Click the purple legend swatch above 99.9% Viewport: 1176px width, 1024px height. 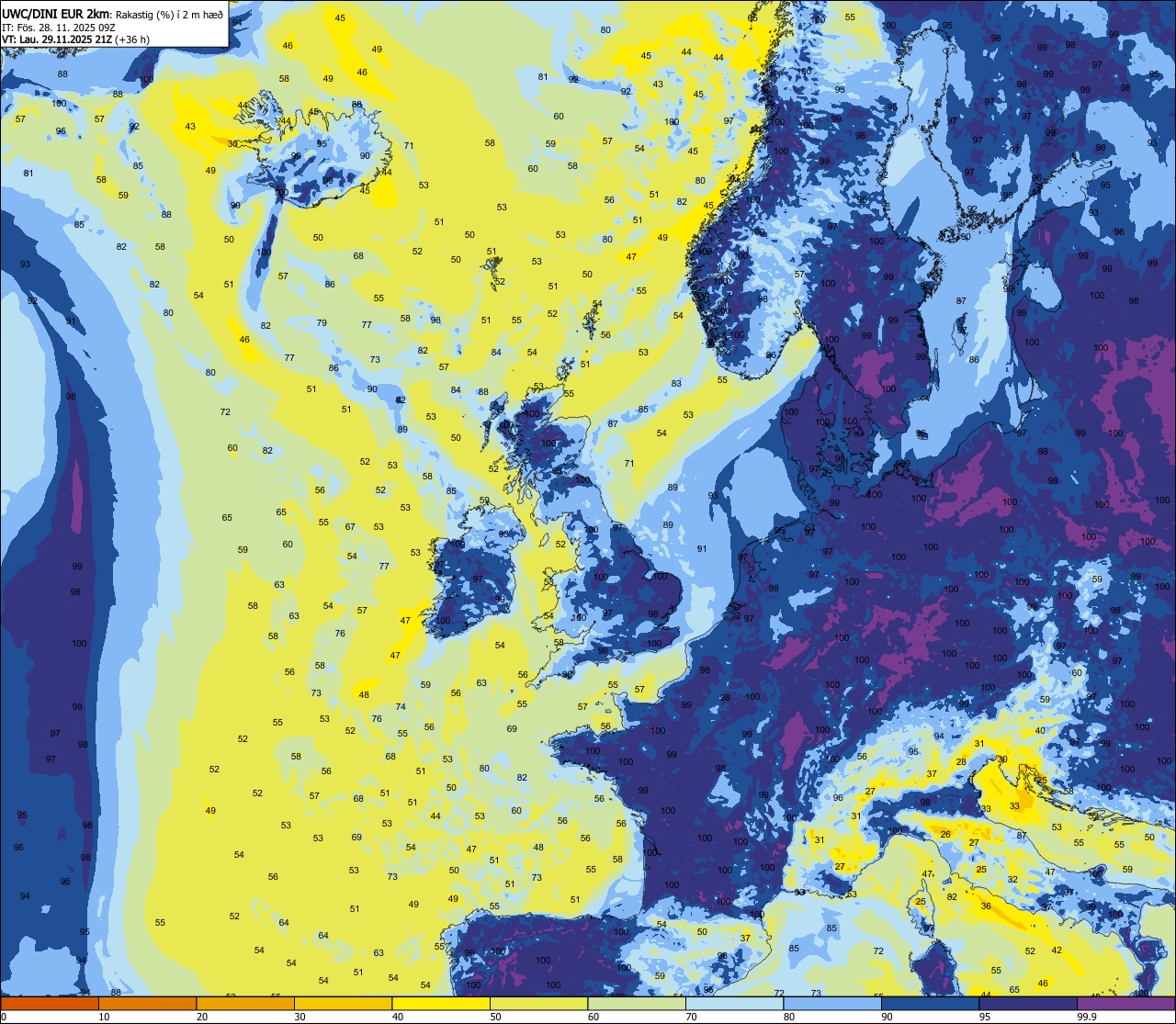(1125, 1003)
